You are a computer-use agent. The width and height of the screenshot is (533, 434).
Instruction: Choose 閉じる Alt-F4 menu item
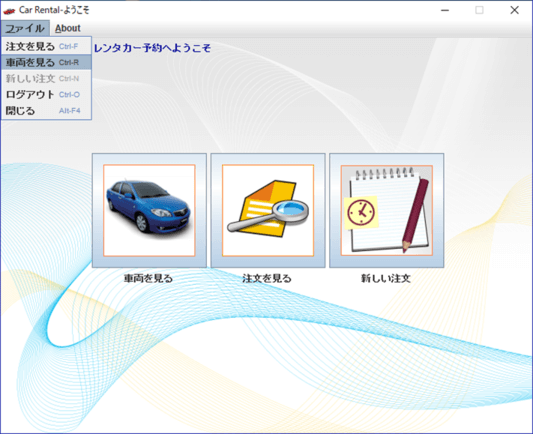click(x=46, y=110)
